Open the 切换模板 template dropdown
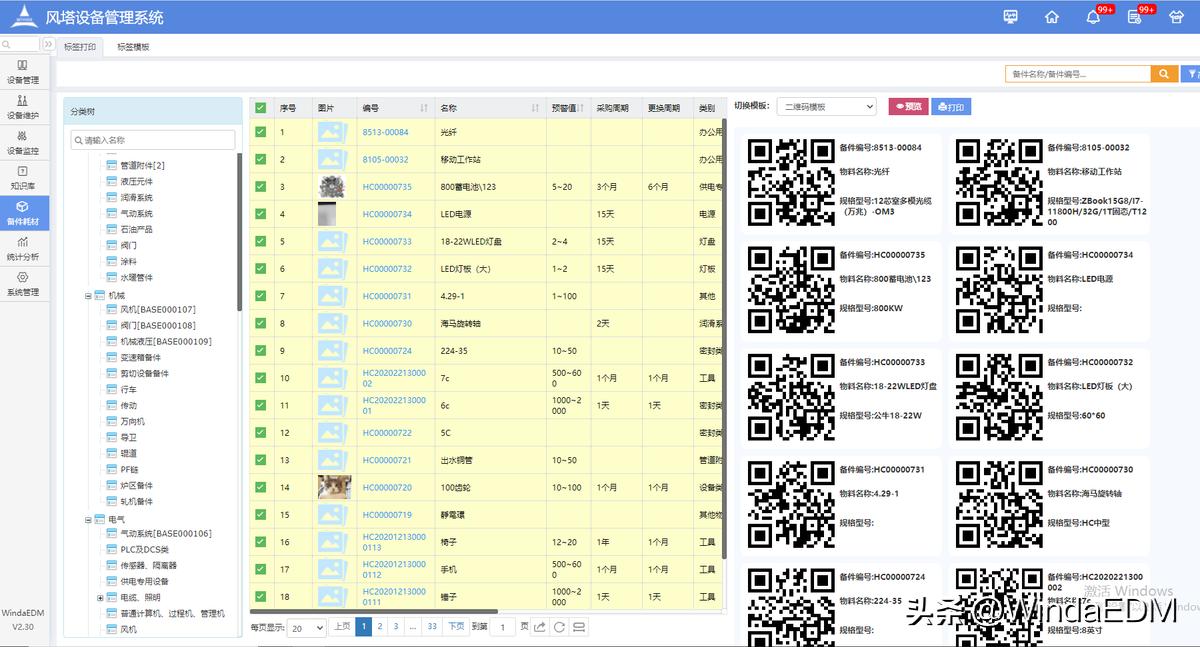The width and height of the screenshot is (1200, 647). (x=826, y=107)
